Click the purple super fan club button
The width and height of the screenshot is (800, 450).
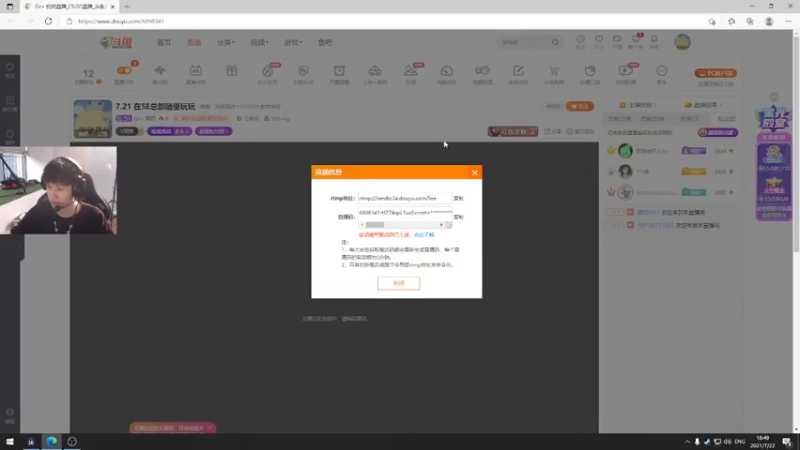point(717,133)
